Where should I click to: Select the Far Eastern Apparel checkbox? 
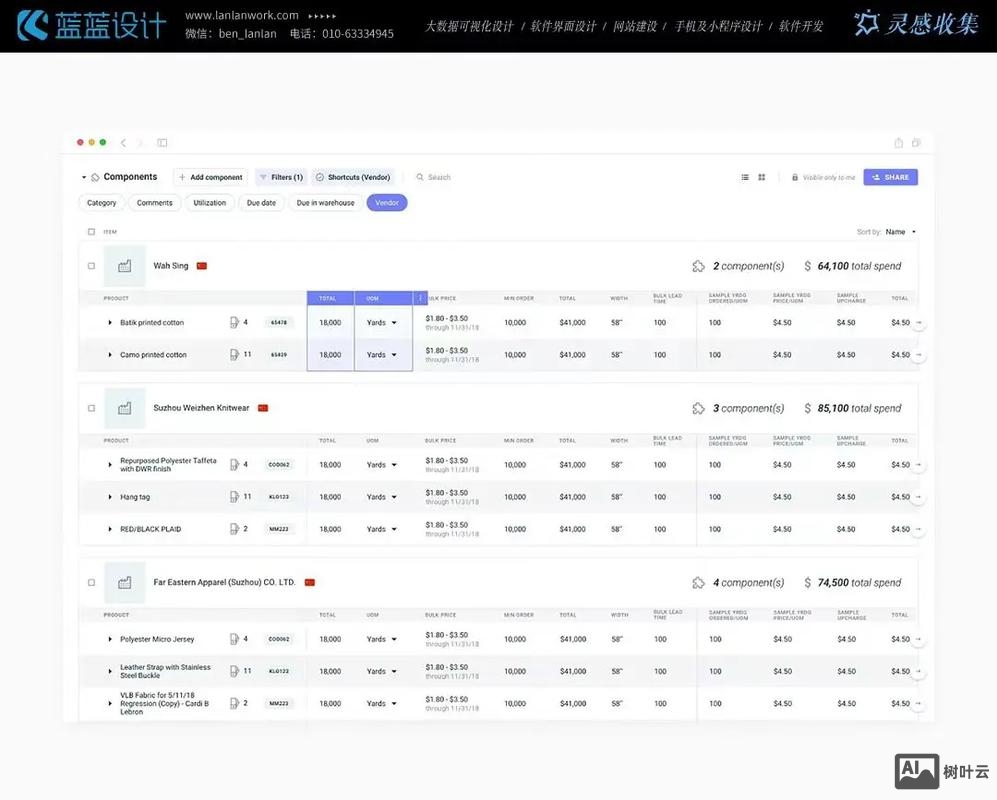[x=91, y=582]
